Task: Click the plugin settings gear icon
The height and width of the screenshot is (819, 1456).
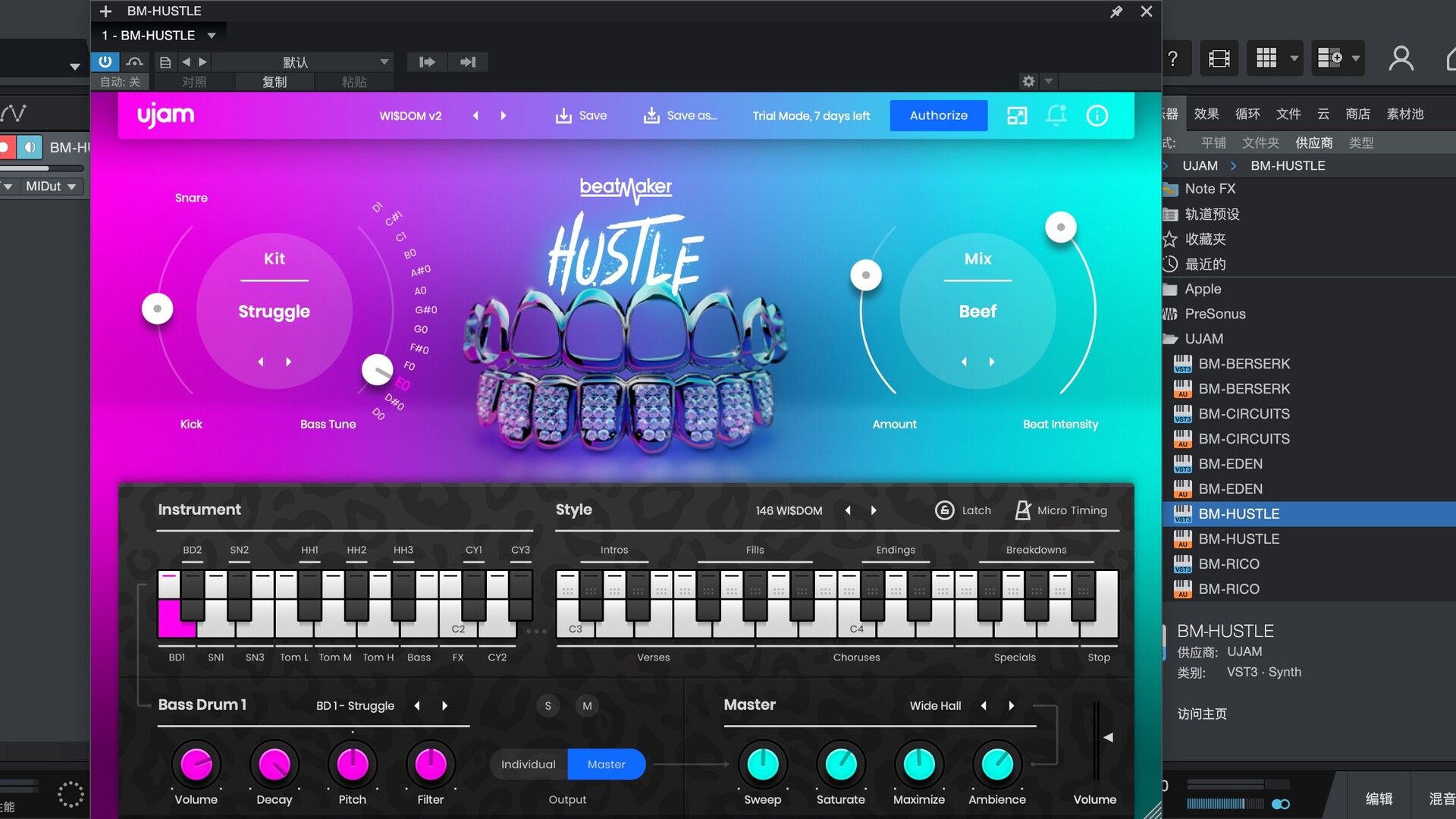Action: 1028,81
